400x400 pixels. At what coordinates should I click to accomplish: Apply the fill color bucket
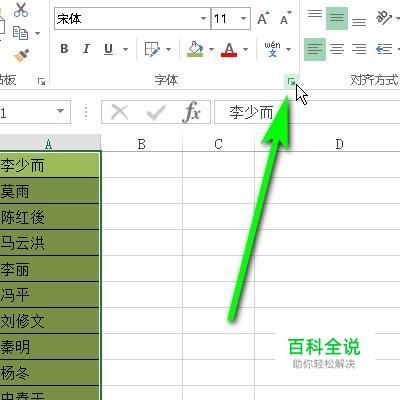pos(195,49)
